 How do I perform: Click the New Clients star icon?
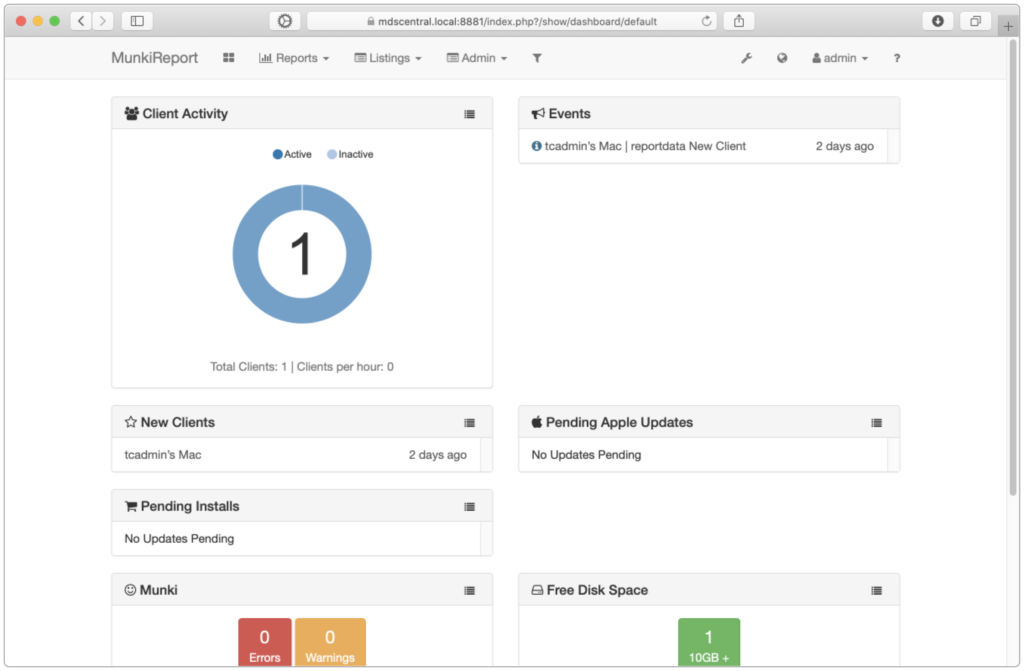(x=131, y=422)
